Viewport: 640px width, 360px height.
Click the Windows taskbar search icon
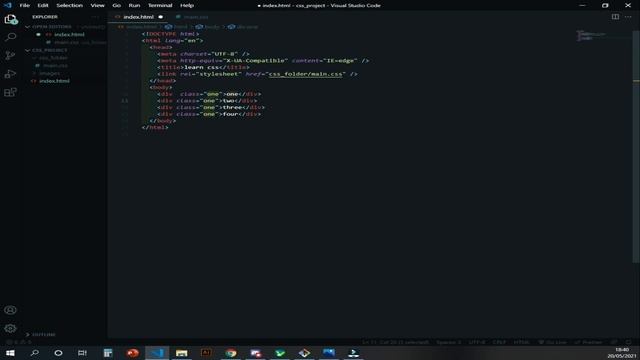35,353
